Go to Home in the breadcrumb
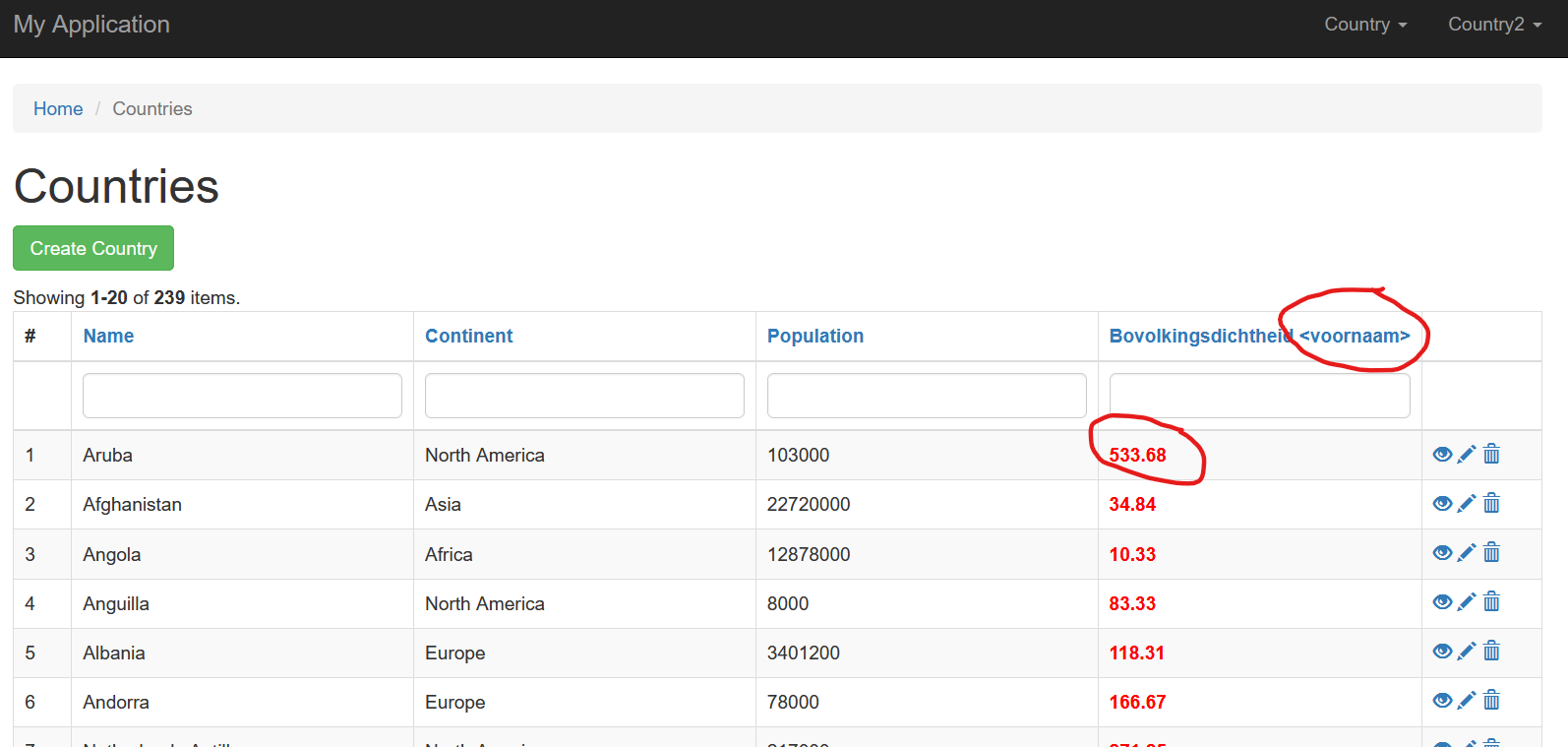 coord(58,108)
